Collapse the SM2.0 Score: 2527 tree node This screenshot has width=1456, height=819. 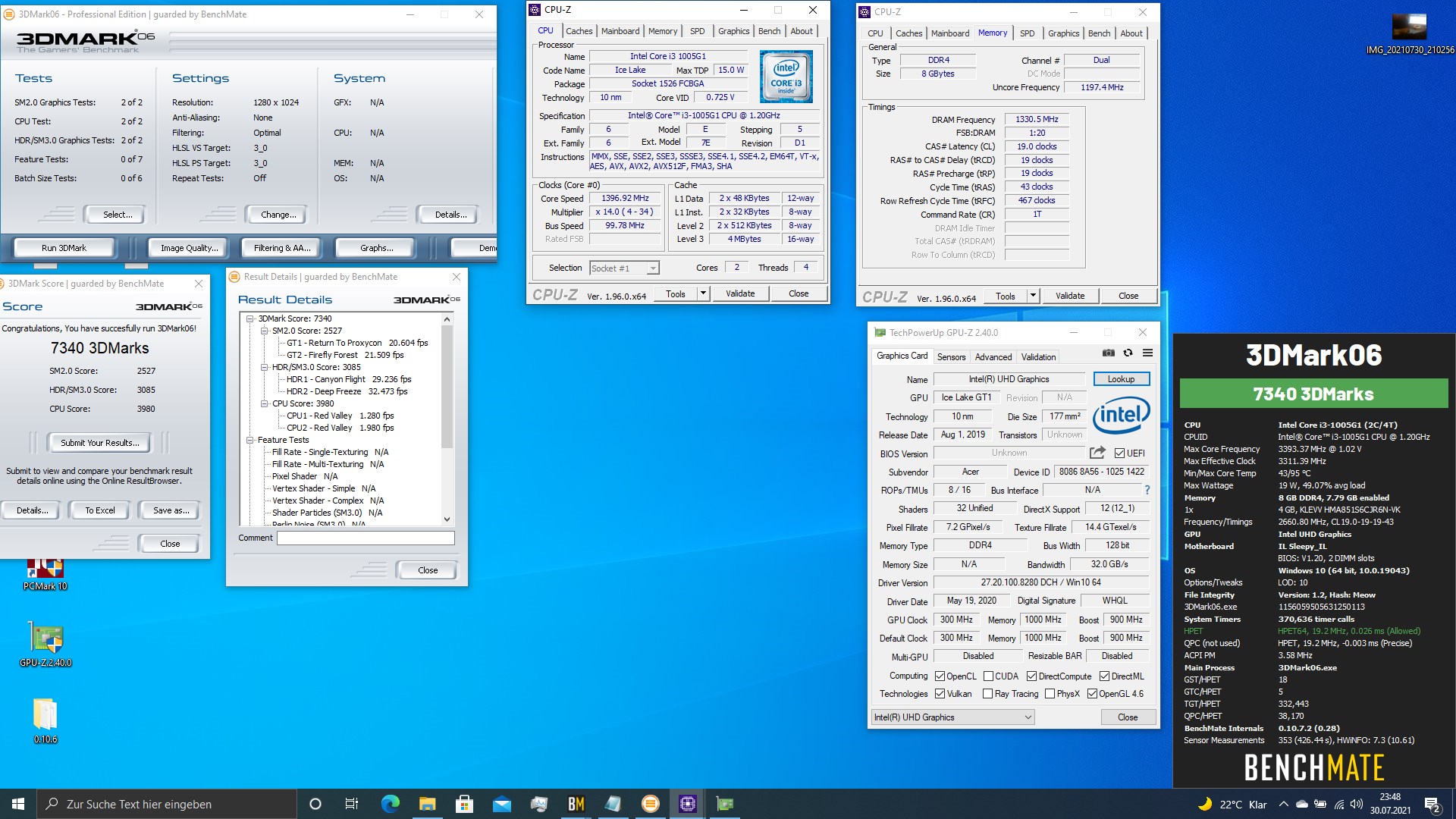point(265,331)
